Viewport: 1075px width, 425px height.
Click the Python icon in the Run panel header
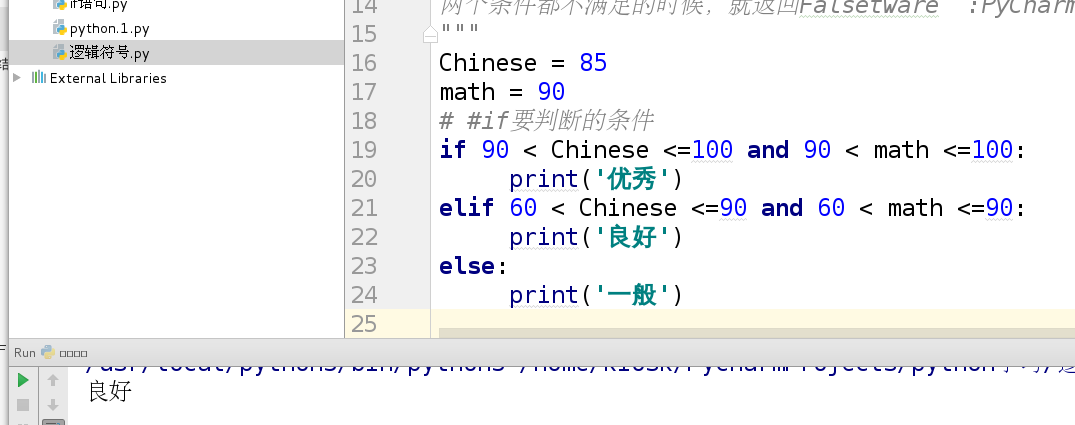(48, 352)
